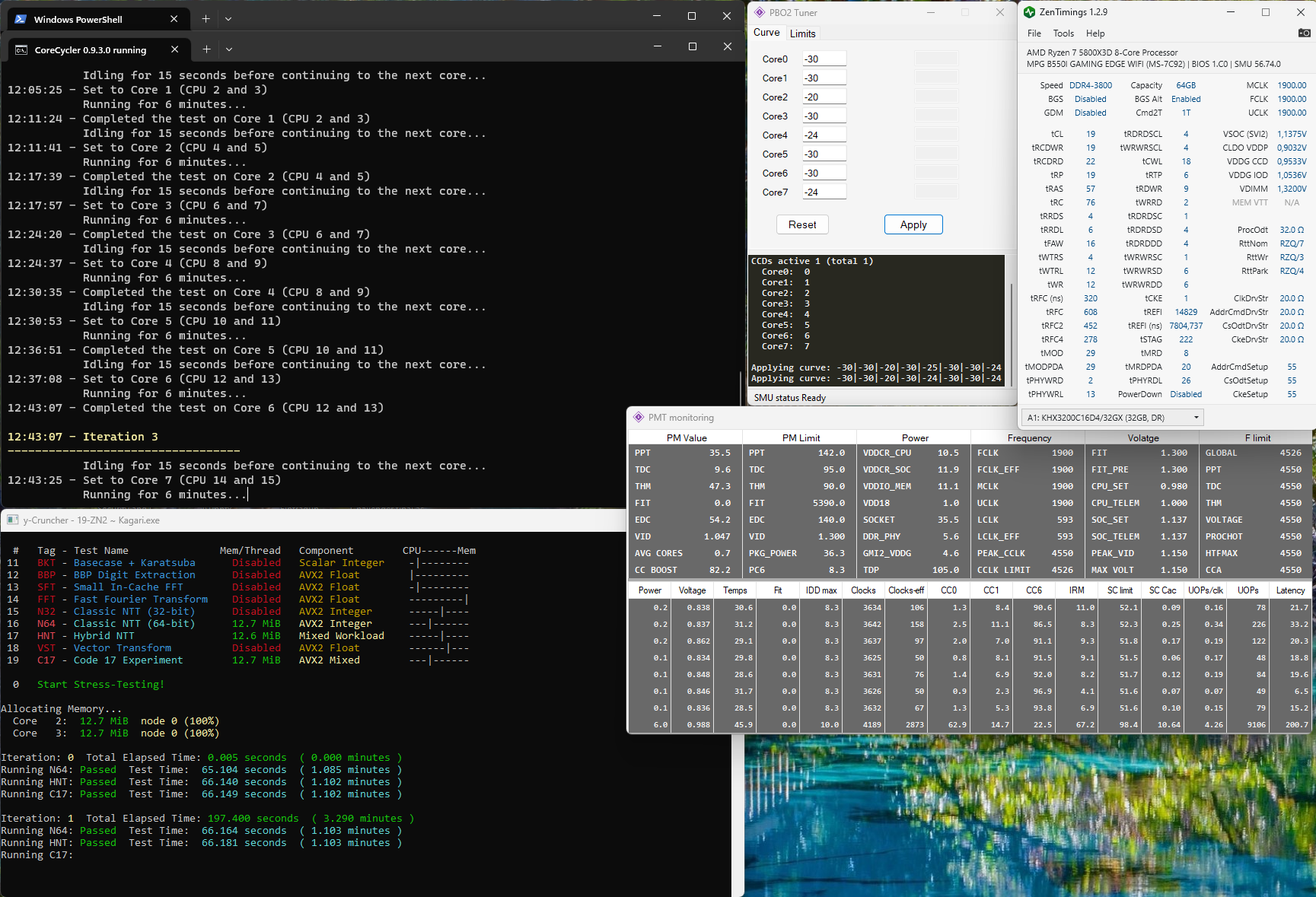
Task: Click the Core2 curve value field
Action: pyautogui.click(x=824, y=97)
